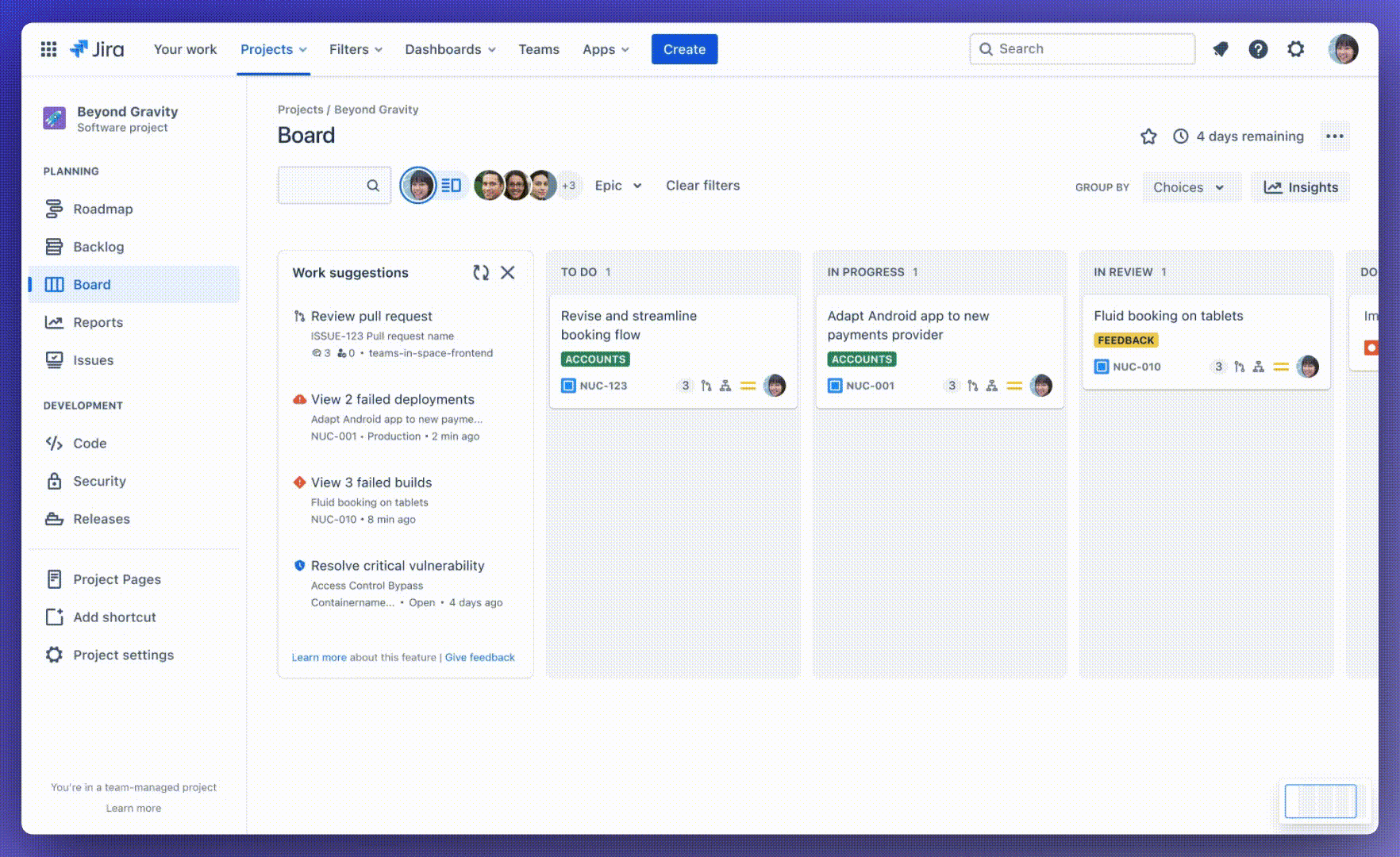Click the clock icon for days remaining
Image resolution: width=1400 pixels, height=857 pixels.
[1181, 136]
